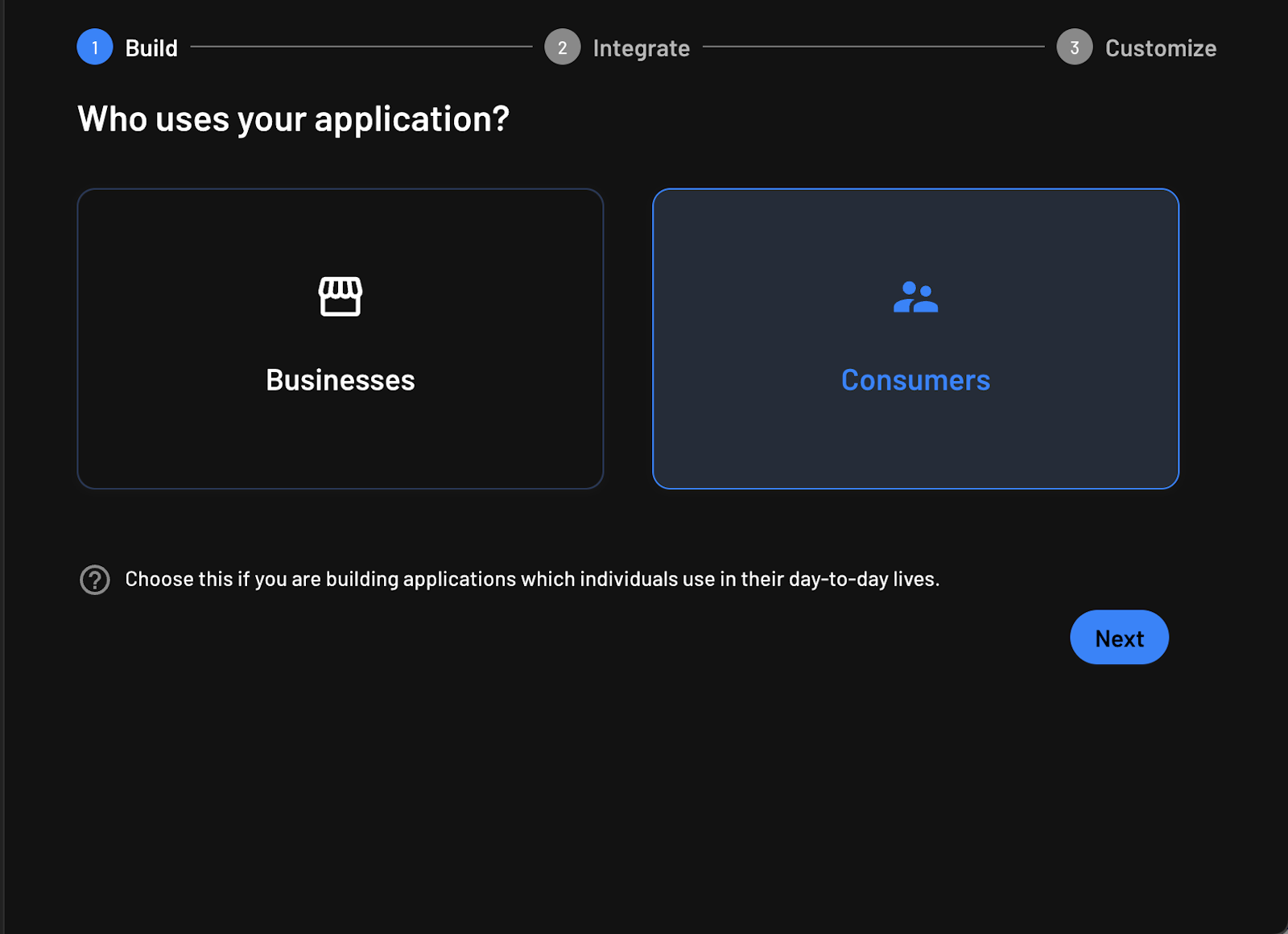Select the Businesses option card
This screenshot has width=1288, height=934.
pyautogui.click(x=341, y=338)
